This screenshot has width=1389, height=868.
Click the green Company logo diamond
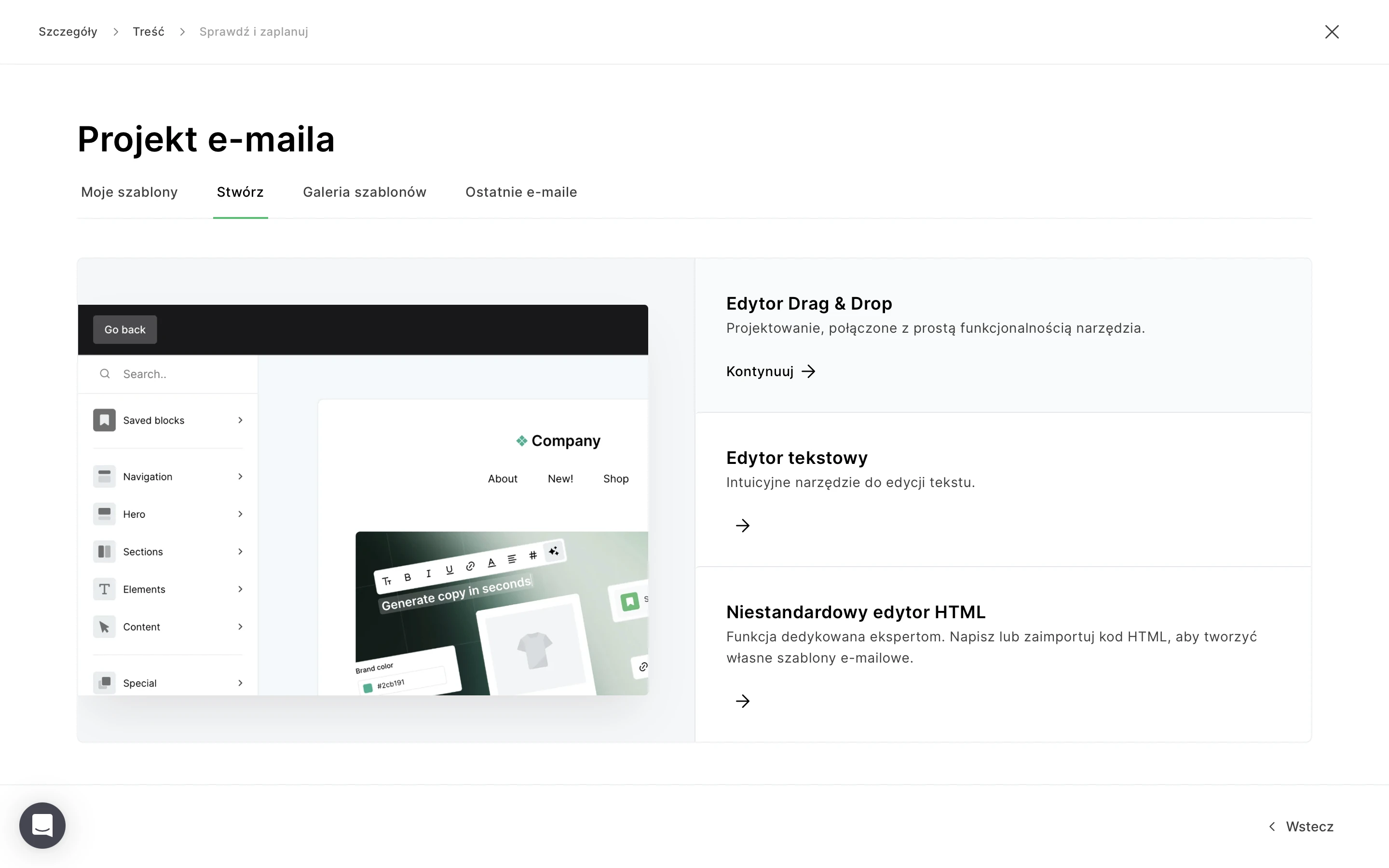click(x=521, y=441)
